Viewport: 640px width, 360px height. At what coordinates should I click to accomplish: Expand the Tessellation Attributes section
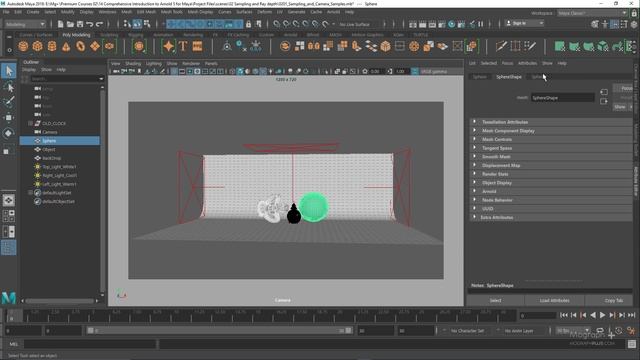(x=551, y=122)
